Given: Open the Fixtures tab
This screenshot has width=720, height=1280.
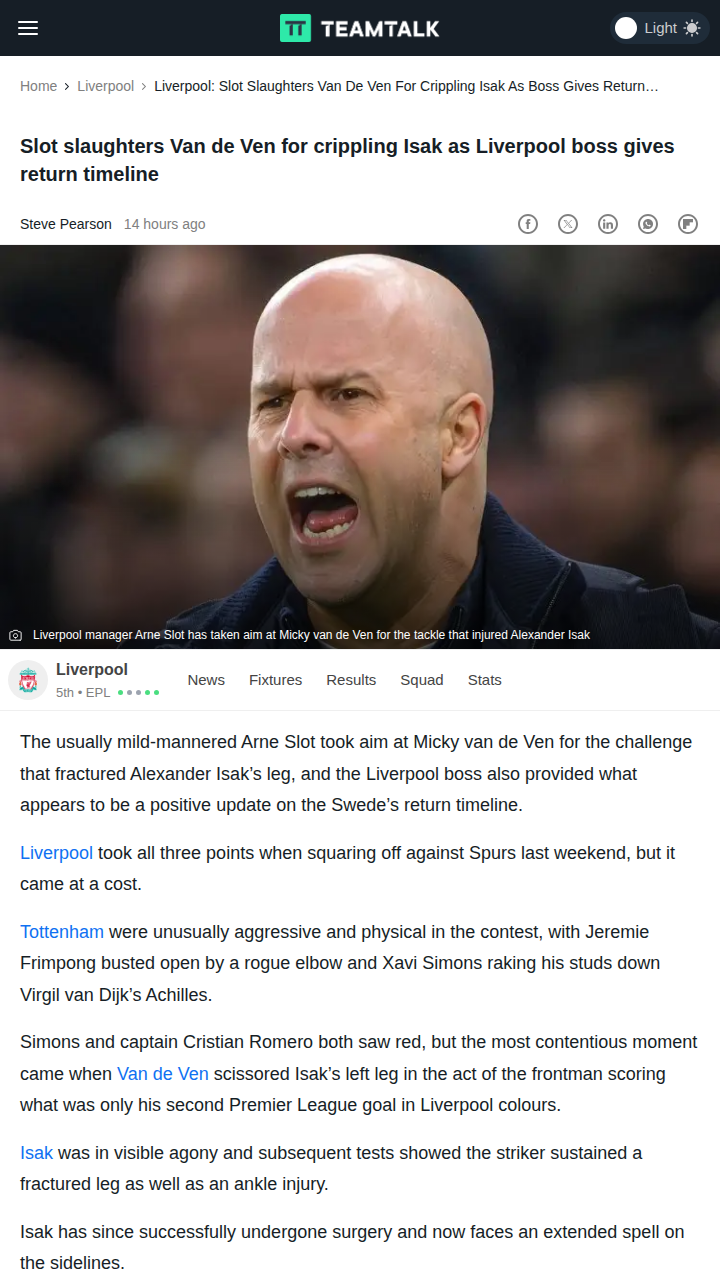Looking at the screenshot, I should [x=275, y=680].
